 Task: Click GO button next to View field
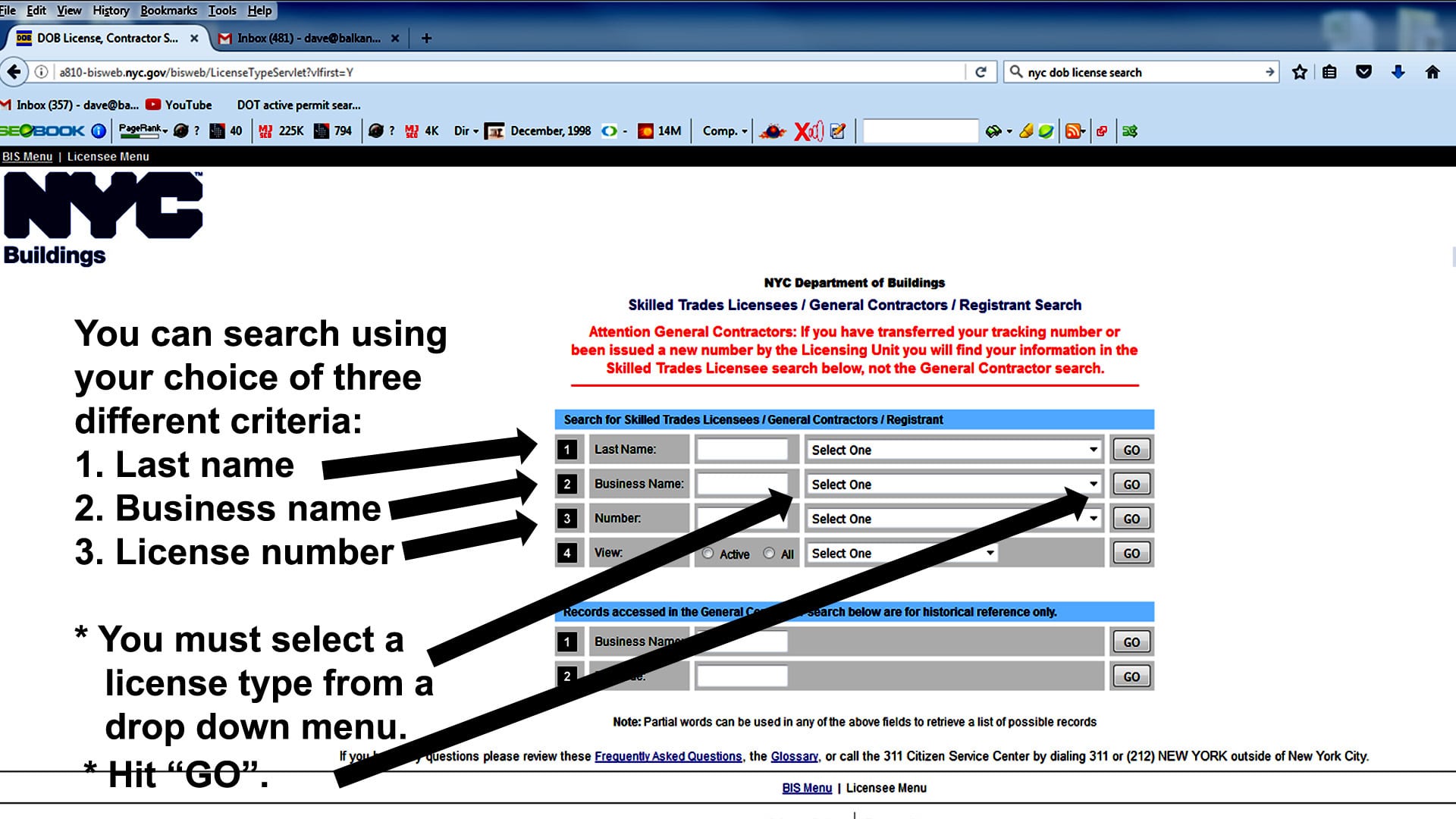coord(1131,553)
